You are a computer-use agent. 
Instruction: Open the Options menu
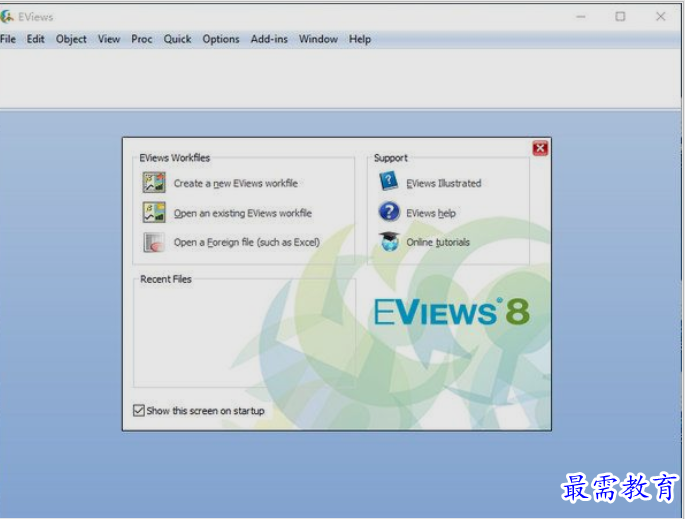click(221, 39)
